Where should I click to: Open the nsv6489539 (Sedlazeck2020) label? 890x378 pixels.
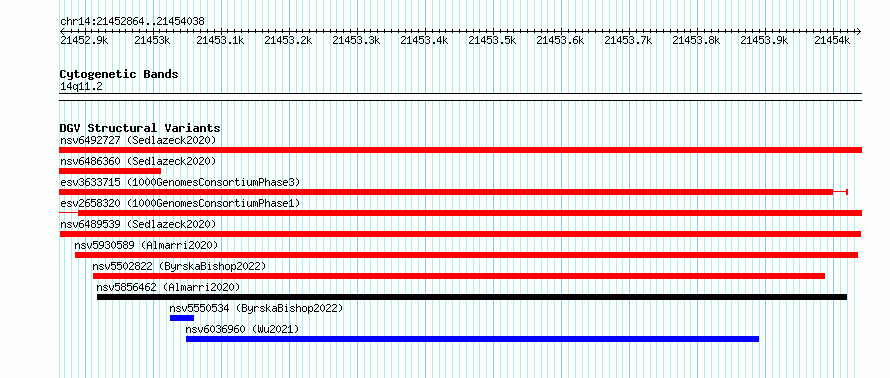(x=138, y=224)
